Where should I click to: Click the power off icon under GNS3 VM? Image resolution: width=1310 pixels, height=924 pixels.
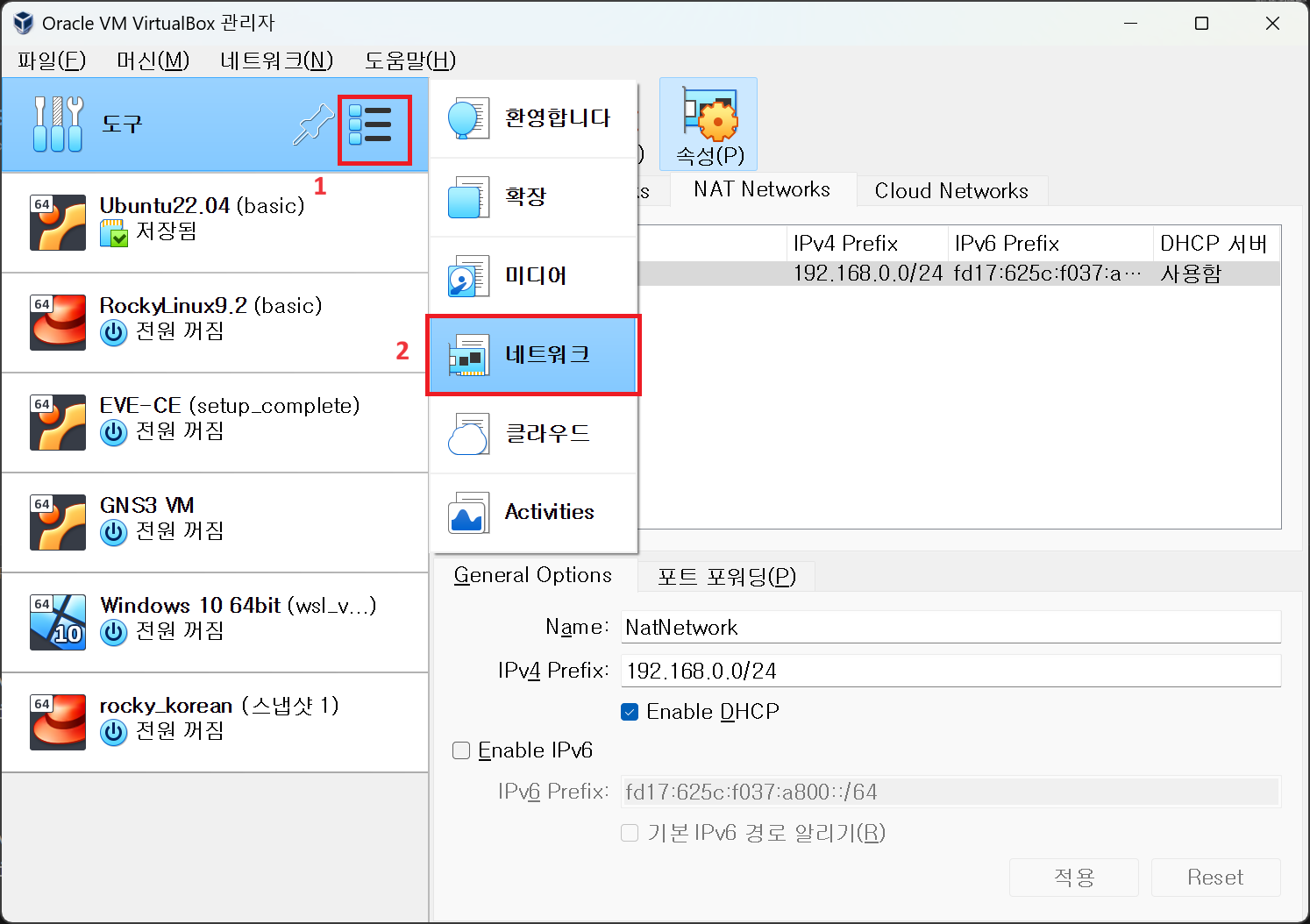click(x=114, y=533)
